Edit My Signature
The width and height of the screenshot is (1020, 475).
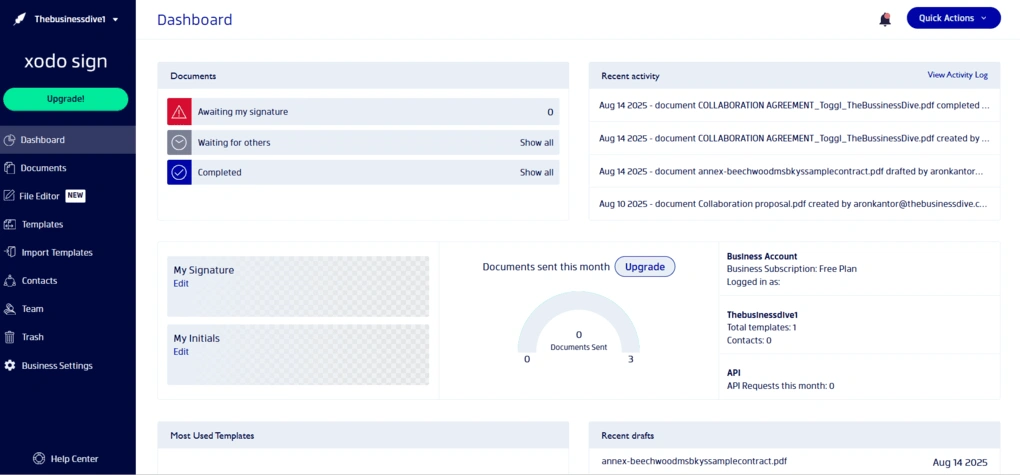coord(181,284)
